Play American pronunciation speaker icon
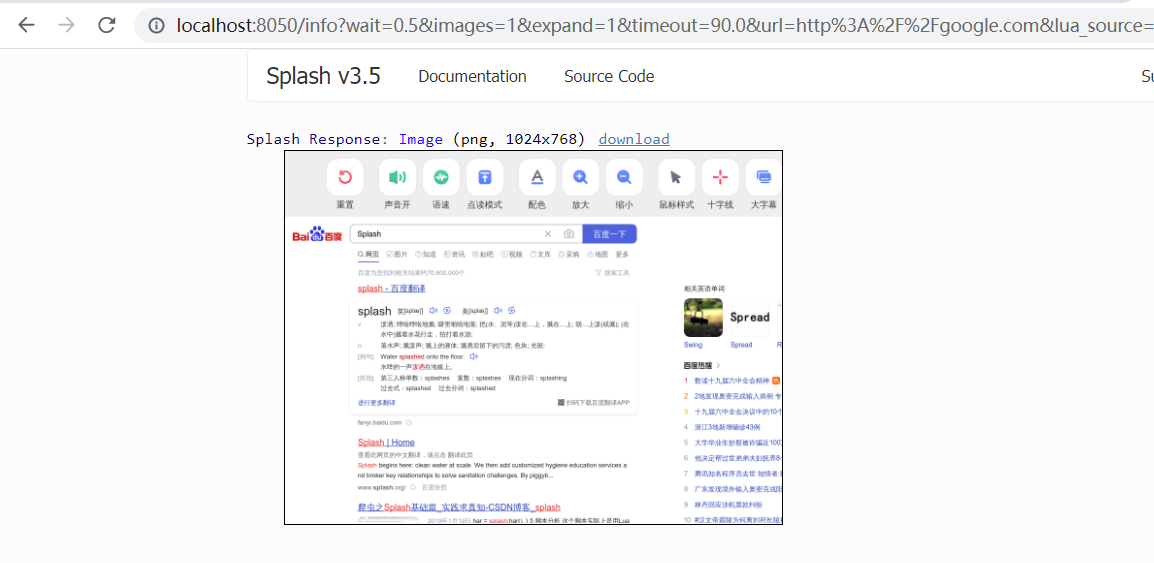The width and height of the screenshot is (1154, 563). coord(498,311)
